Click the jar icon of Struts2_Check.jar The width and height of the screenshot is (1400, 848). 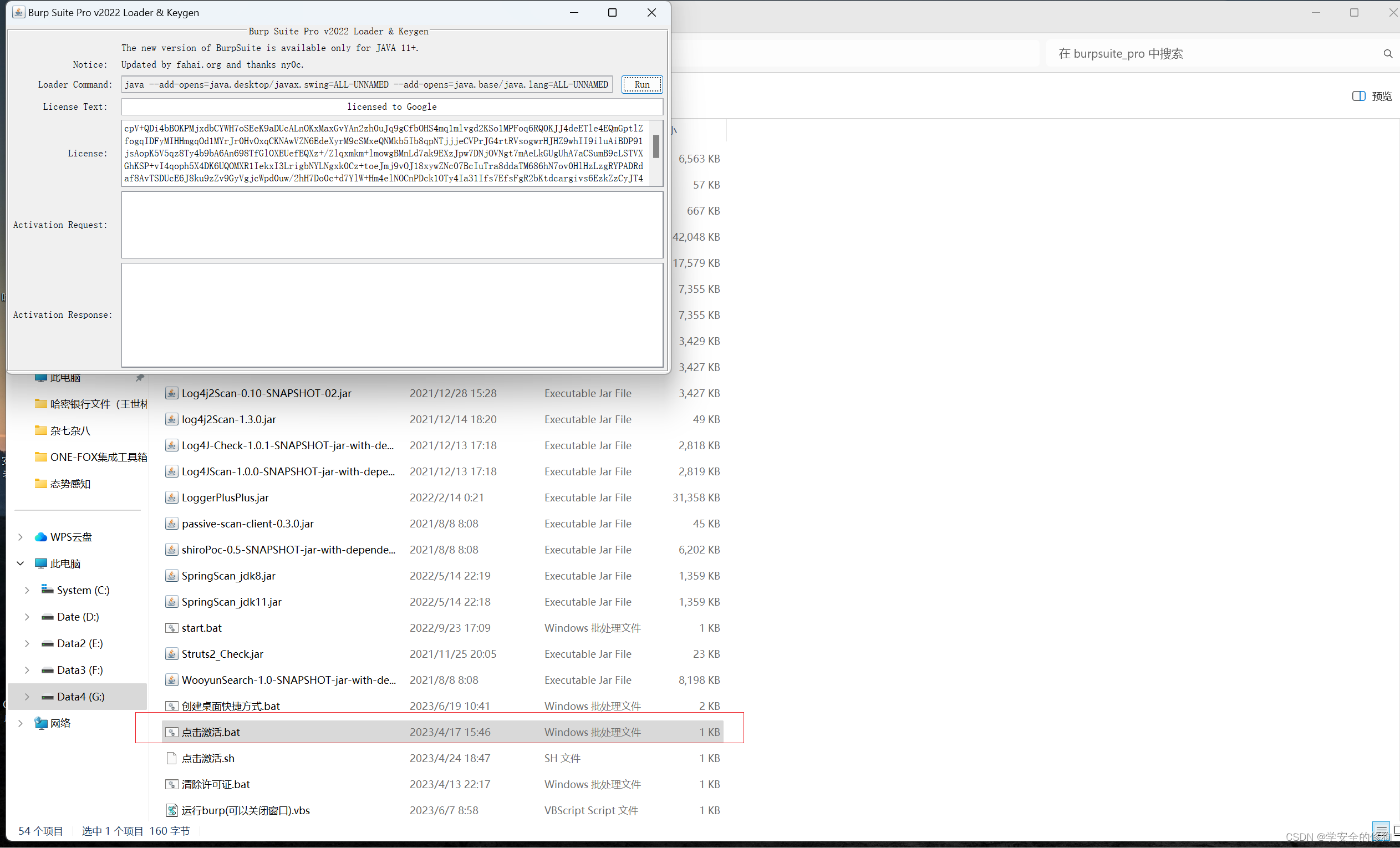[171, 654]
